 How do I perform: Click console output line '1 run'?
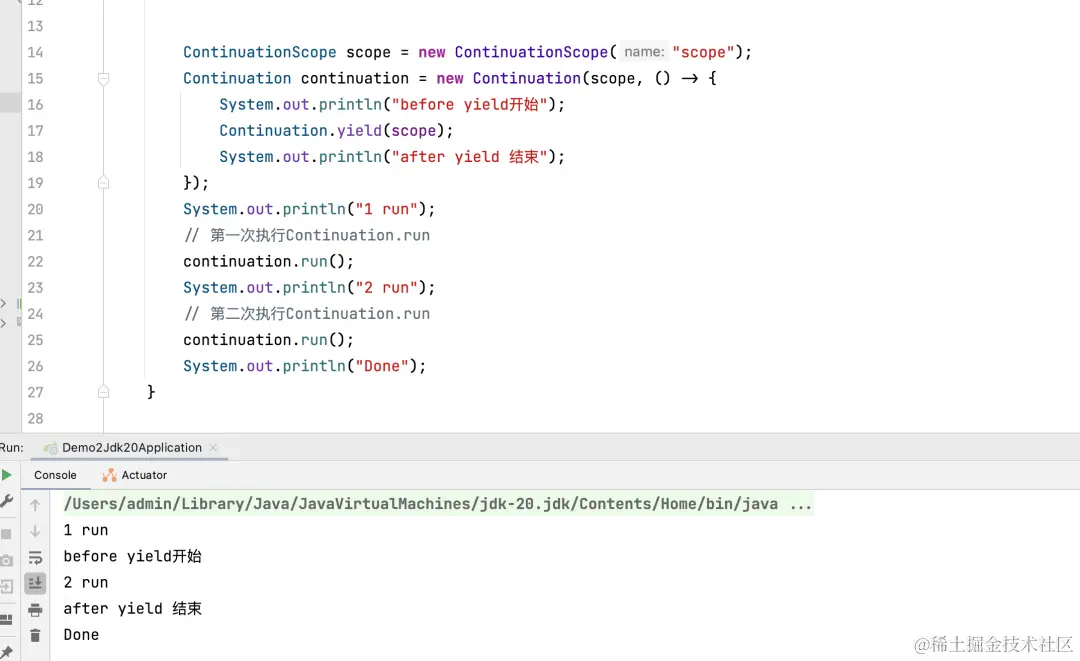85,530
